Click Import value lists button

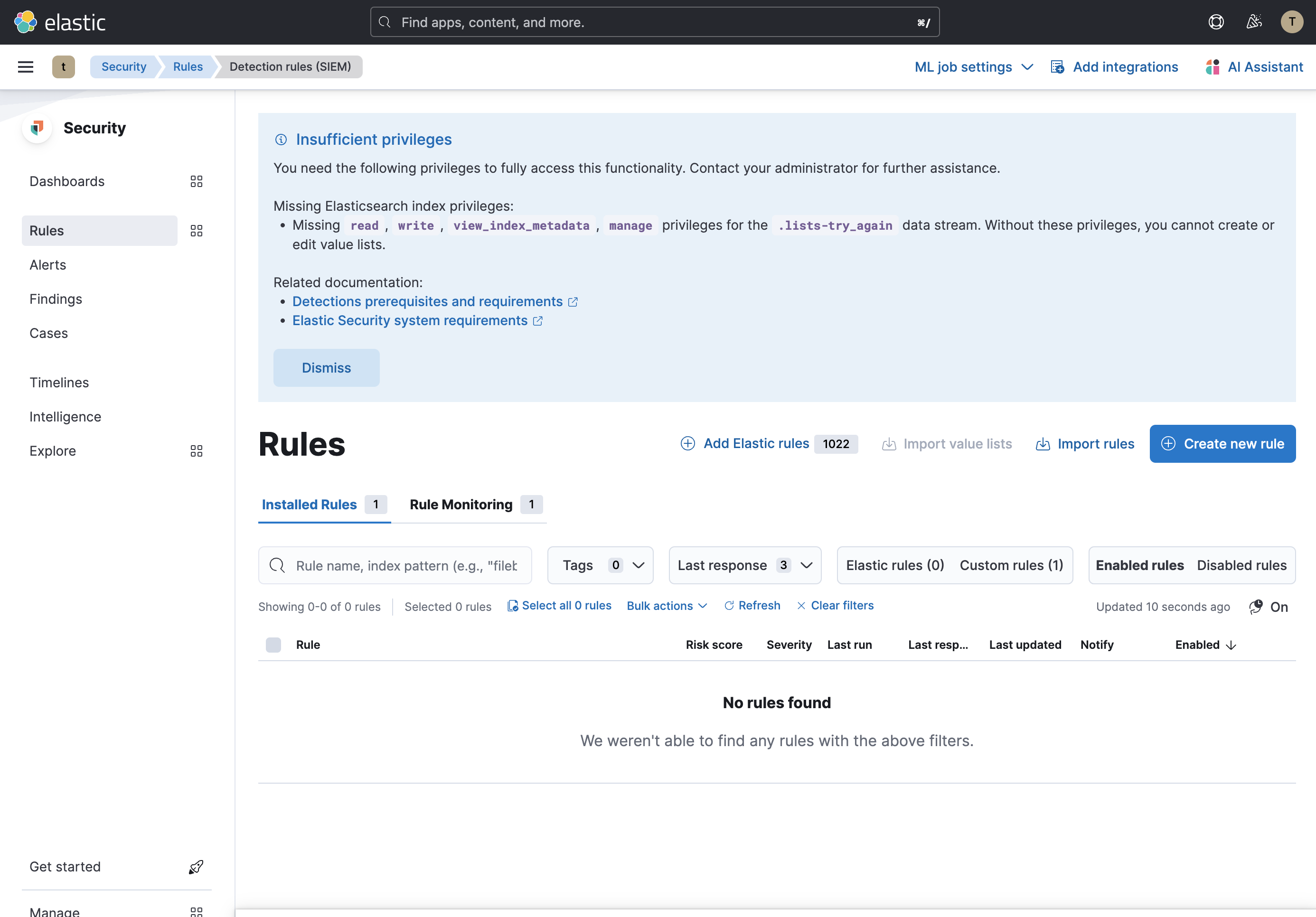(946, 444)
